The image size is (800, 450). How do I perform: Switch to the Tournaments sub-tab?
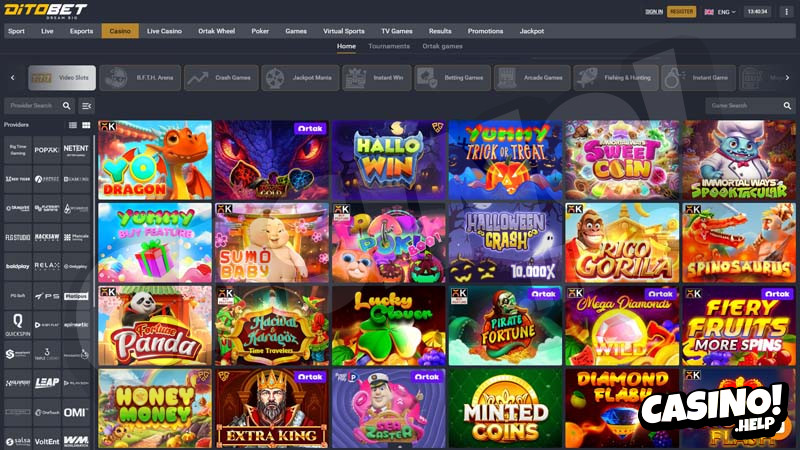[x=389, y=46]
